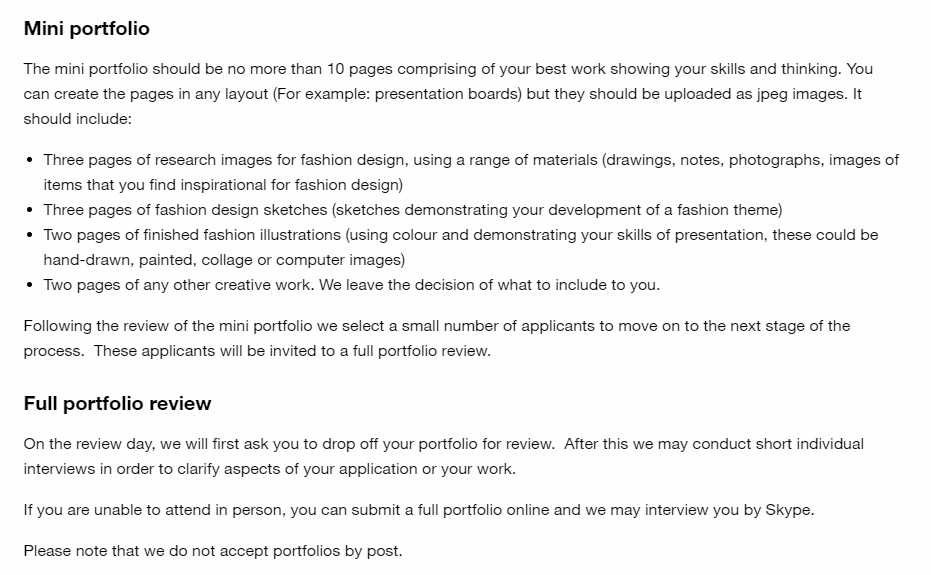
Task: Click the bullet about other creative work
Action: click(x=352, y=285)
